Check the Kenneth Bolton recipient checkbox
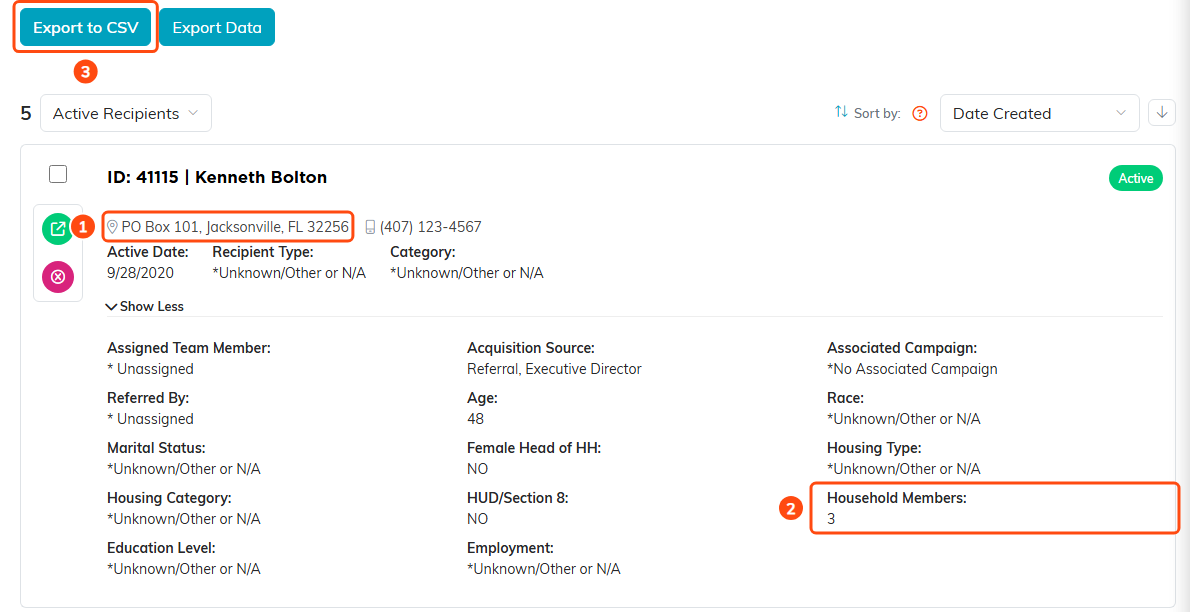The height and width of the screenshot is (612, 1190). (x=58, y=174)
